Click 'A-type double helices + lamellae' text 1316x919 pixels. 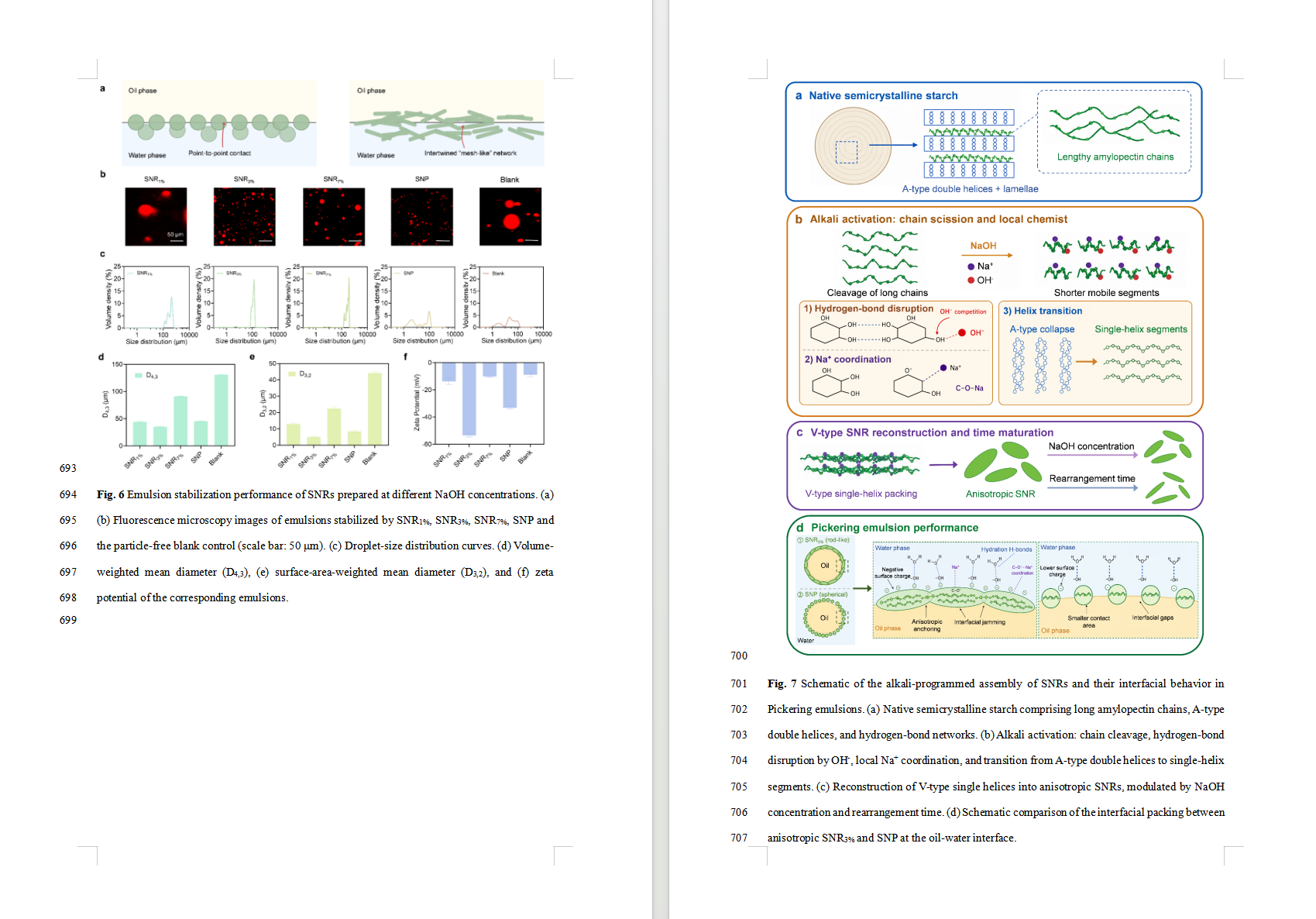(x=970, y=188)
